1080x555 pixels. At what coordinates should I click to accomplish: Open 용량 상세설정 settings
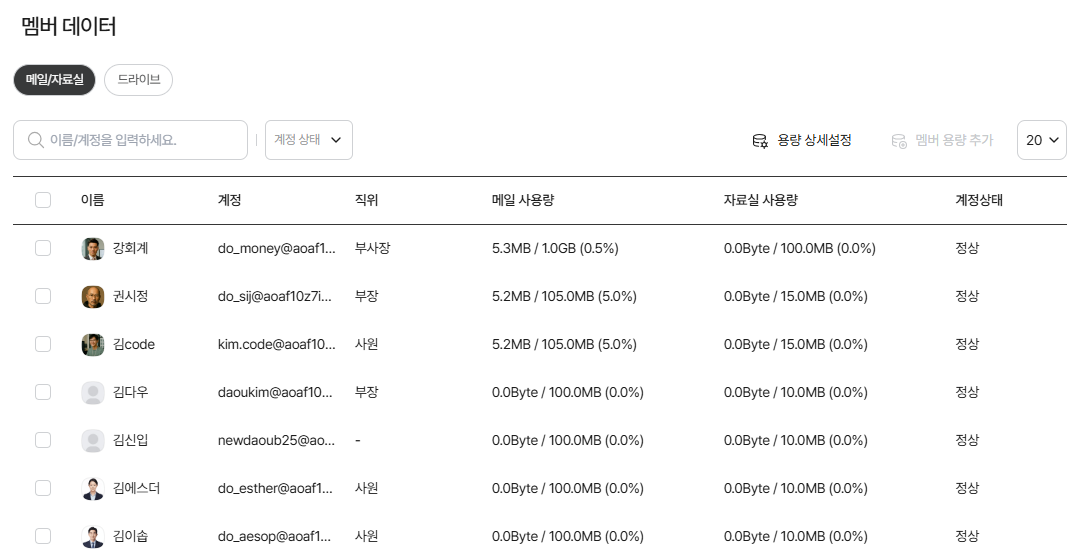[814, 140]
